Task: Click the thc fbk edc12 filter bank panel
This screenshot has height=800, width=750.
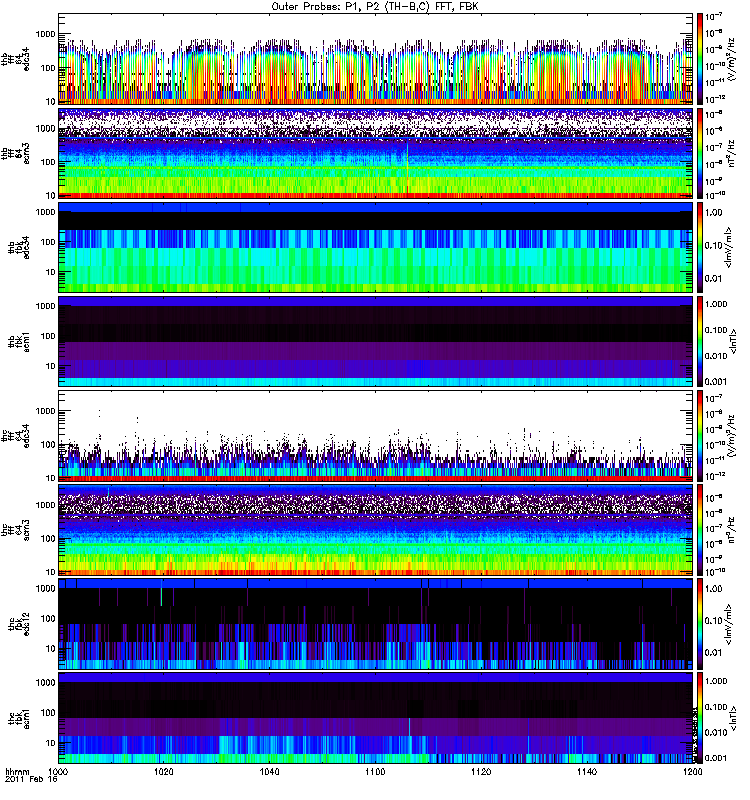Action: [375, 623]
